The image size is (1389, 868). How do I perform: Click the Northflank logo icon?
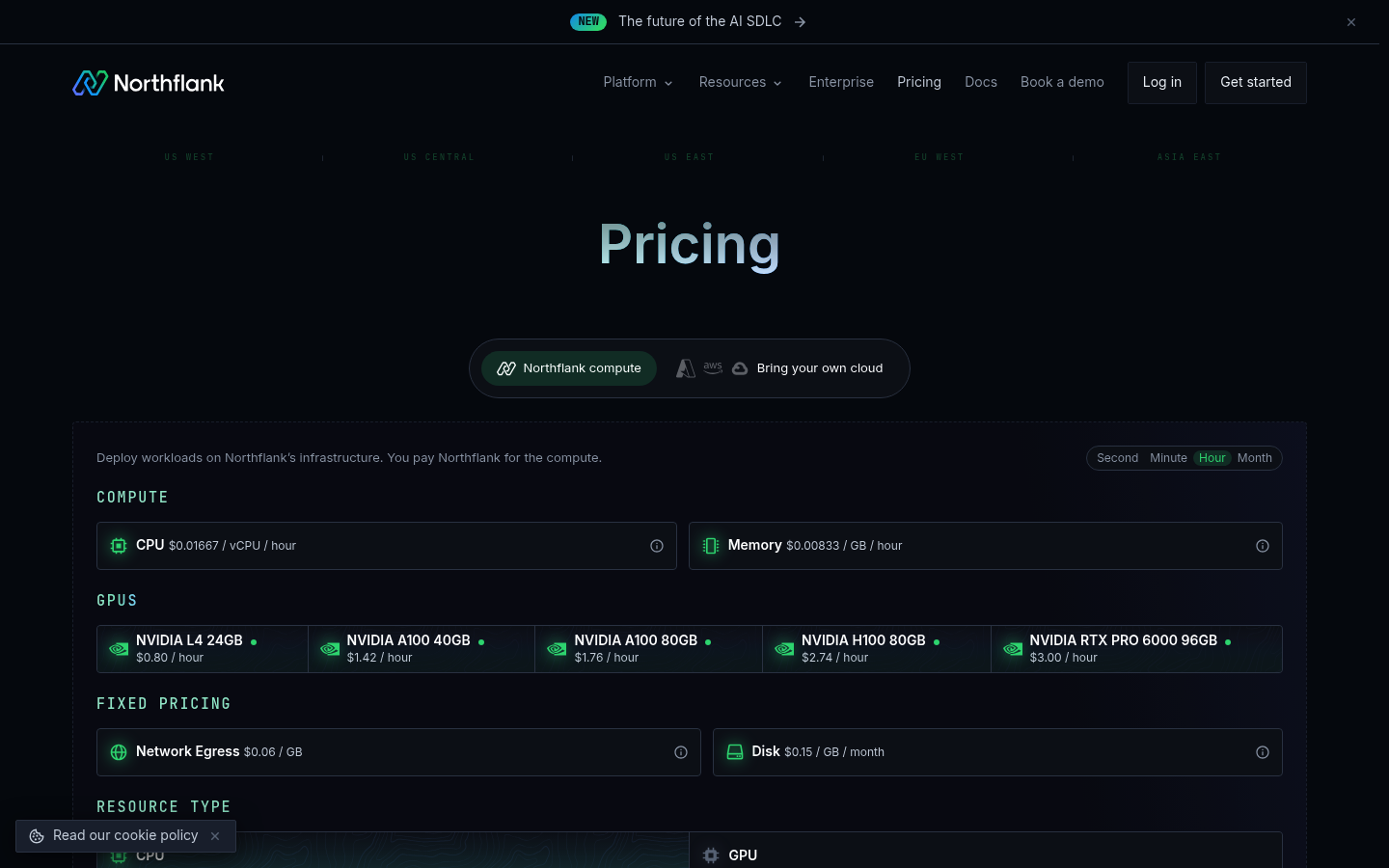(x=91, y=83)
